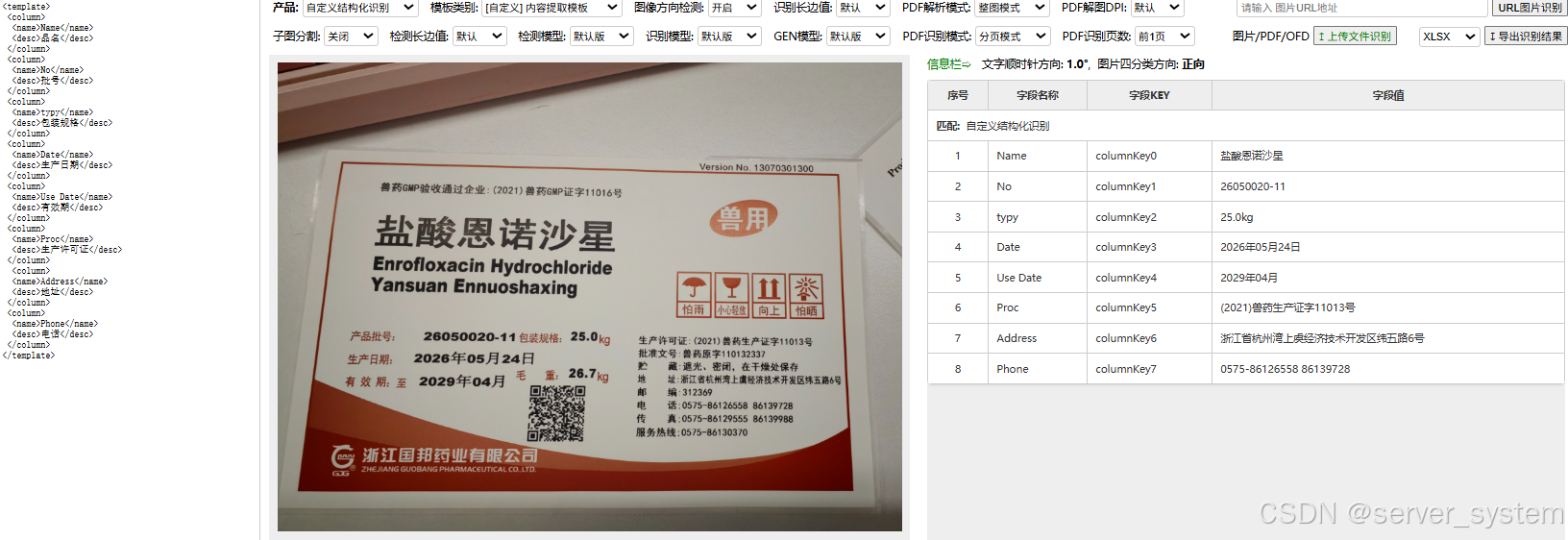Open the PDF解图DPI dropdown
Screen dimensions: 1568x540
tap(1157, 8)
